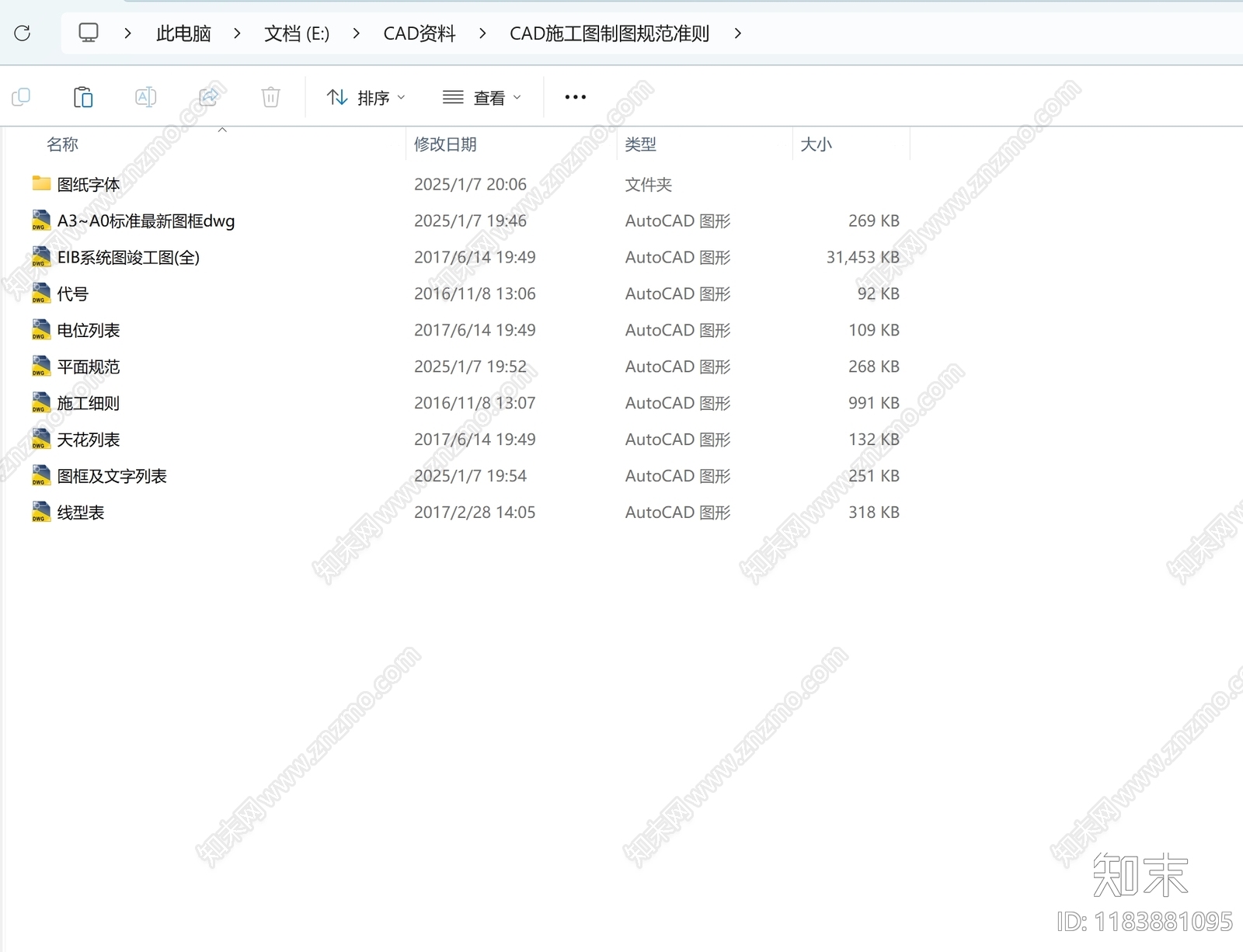Screen dimensions: 1243x952
Task: Sort by 名称 column header
Action: click(63, 144)
